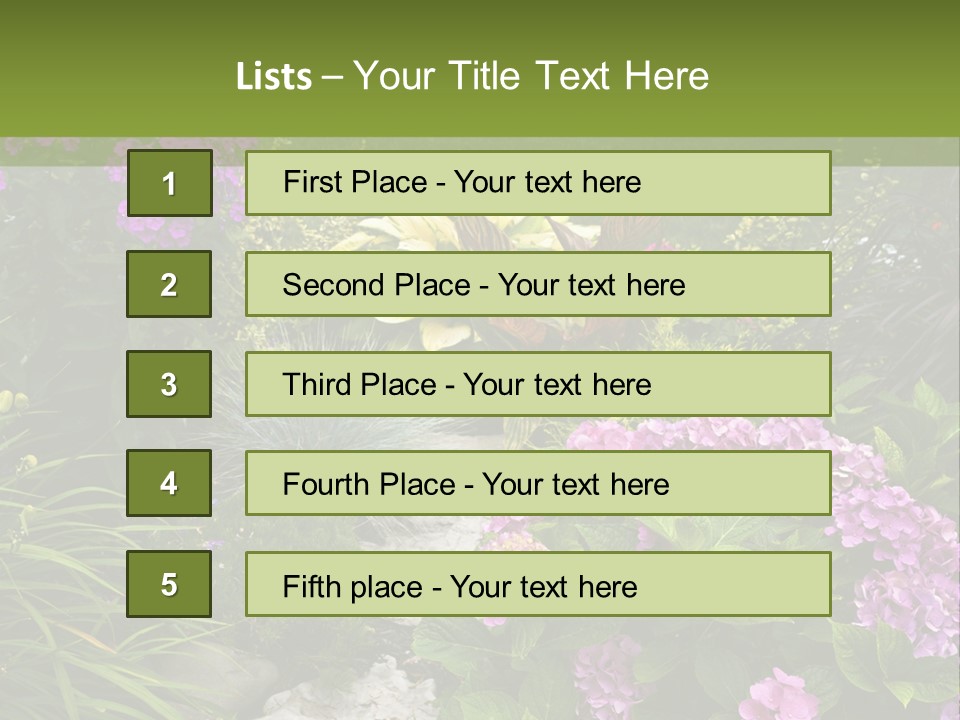Click the Fourth Place text box

[538, 484]
